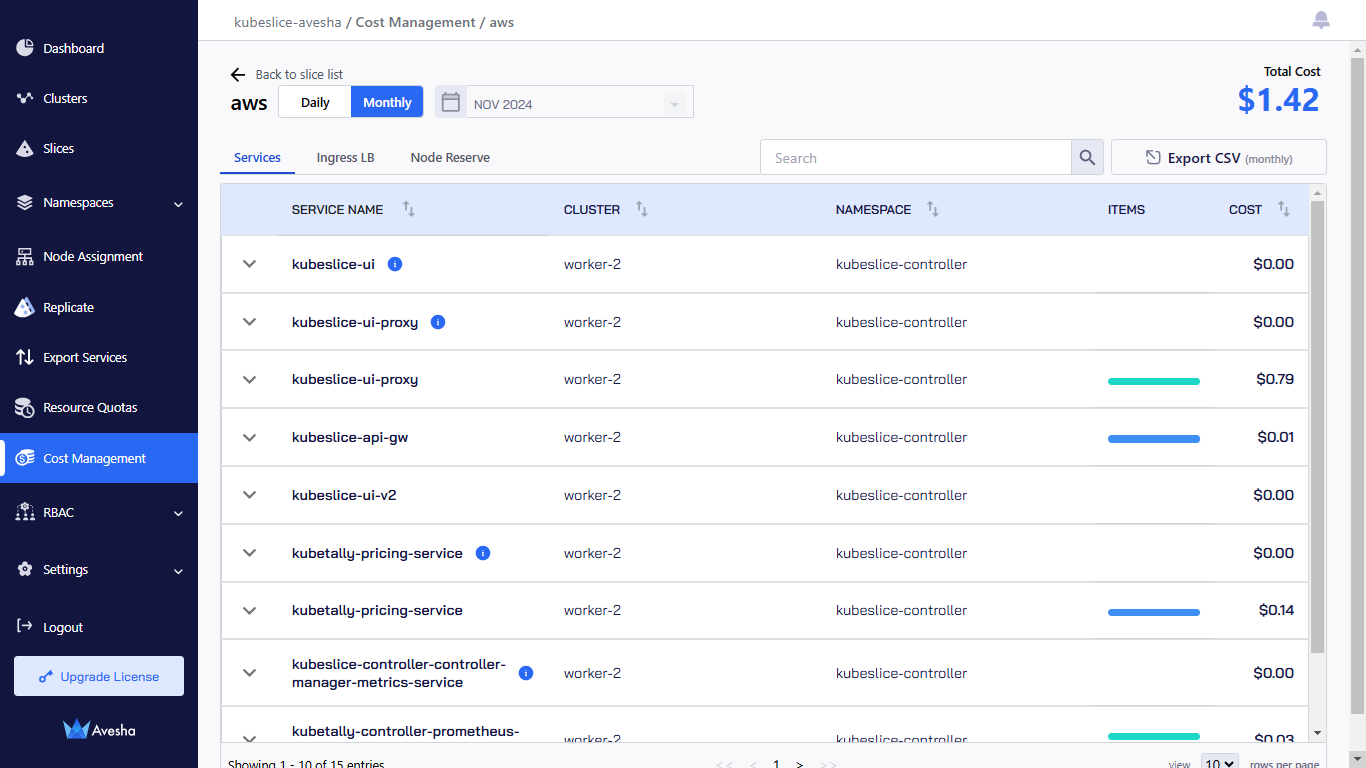
Task: Click the blue items bar in the $0.01 row
Action: point(1154,439)
